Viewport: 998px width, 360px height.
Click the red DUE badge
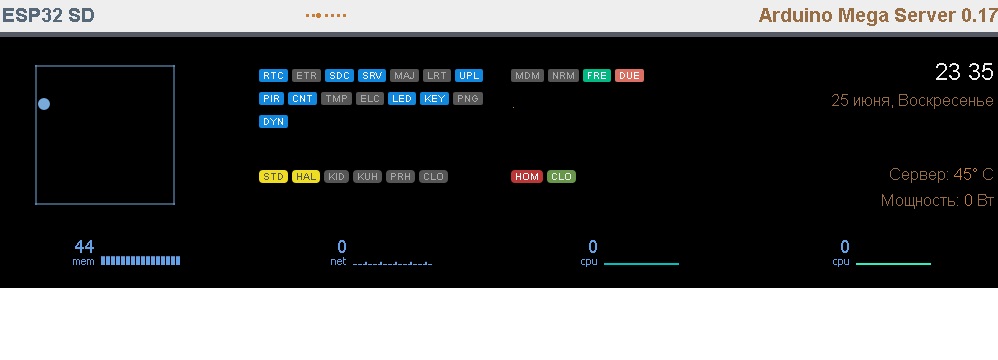click(629, 76)
